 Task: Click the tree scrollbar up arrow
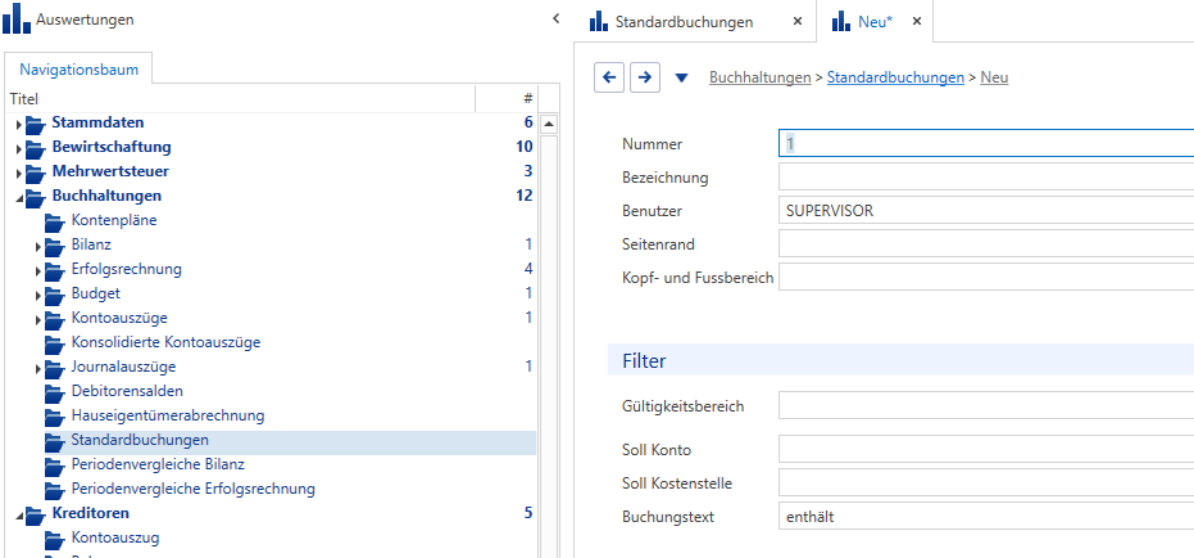549,123
